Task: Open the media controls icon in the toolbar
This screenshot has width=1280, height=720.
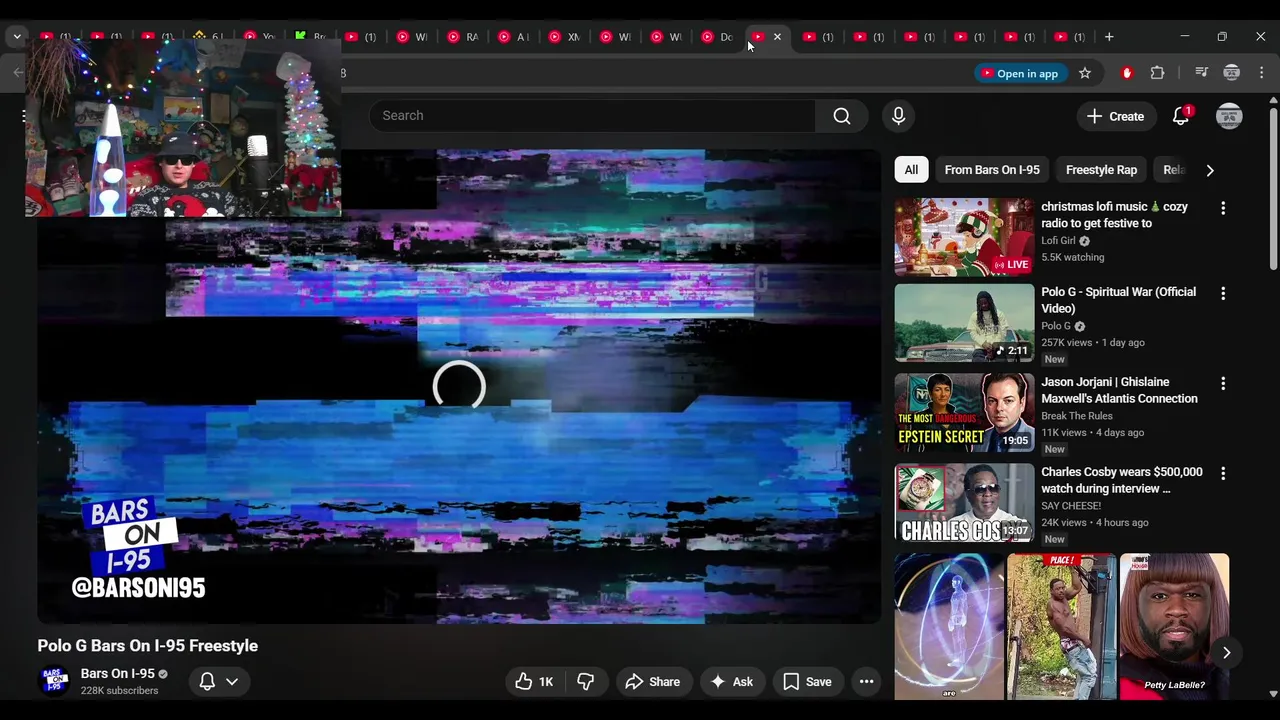Action: 1202,73
